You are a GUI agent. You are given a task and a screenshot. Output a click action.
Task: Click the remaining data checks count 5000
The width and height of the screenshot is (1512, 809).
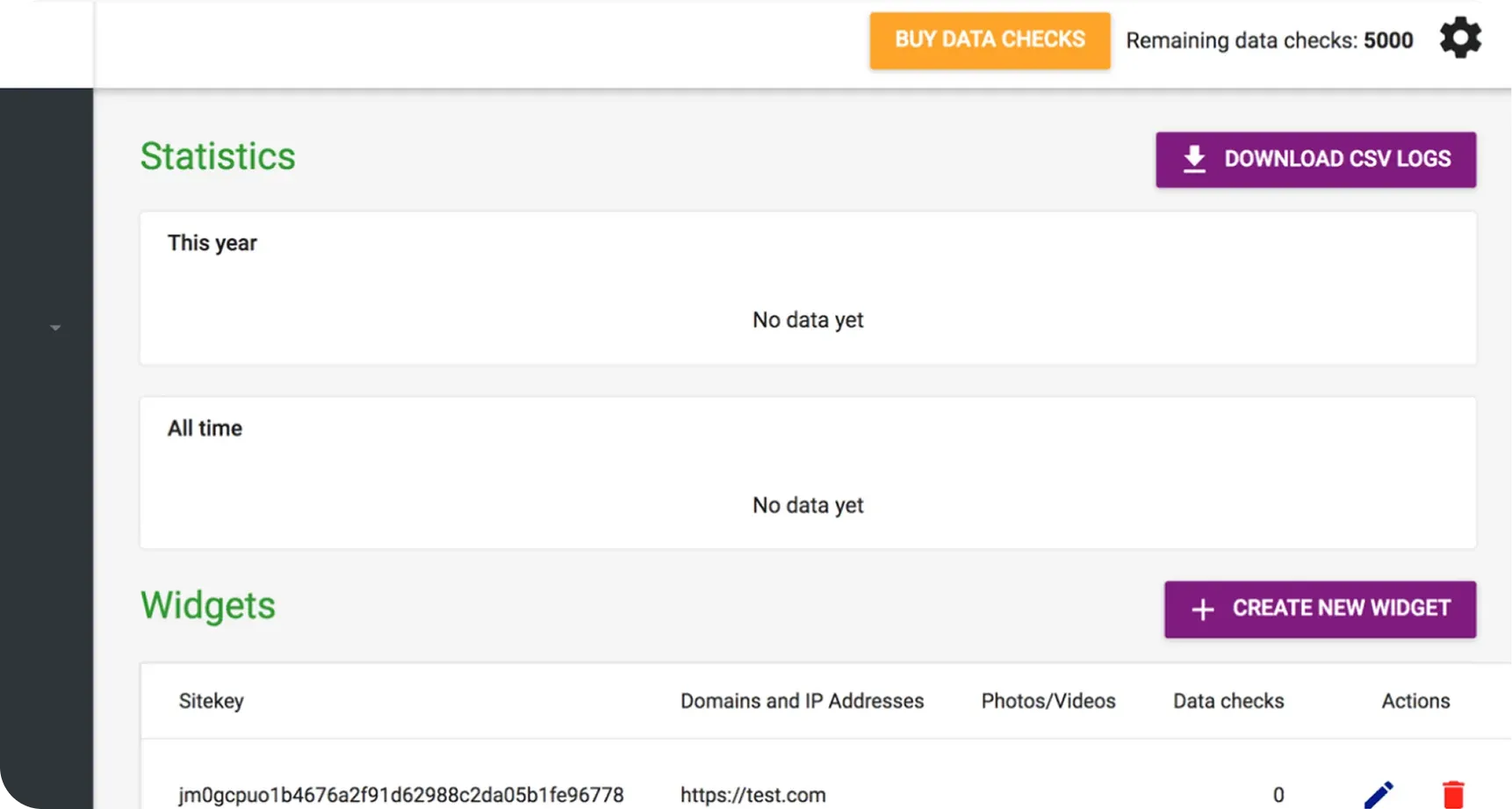coord(1388,40)
